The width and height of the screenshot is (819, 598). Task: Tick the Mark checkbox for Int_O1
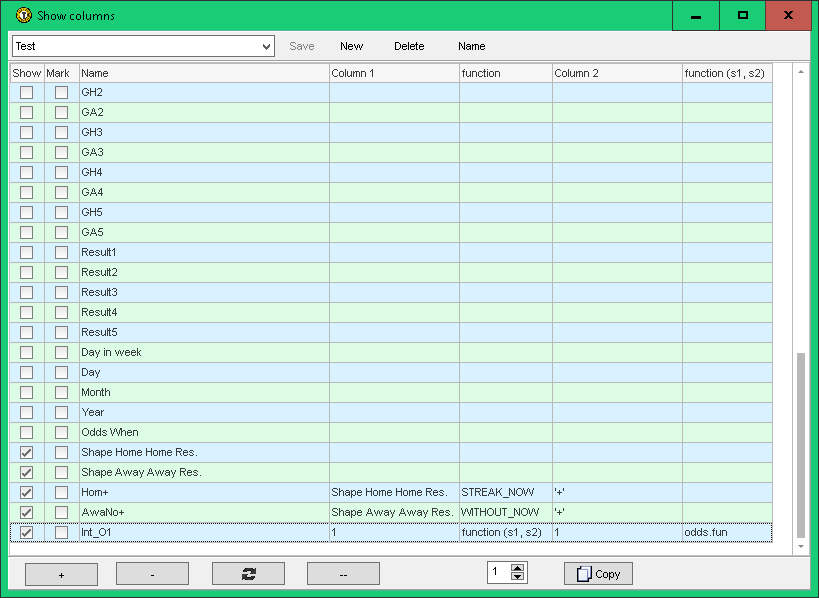[62, 532]
